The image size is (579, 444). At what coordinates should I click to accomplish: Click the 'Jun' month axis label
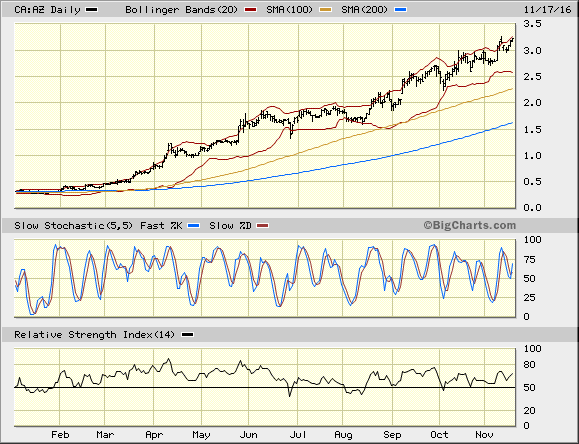coord(249,435)
